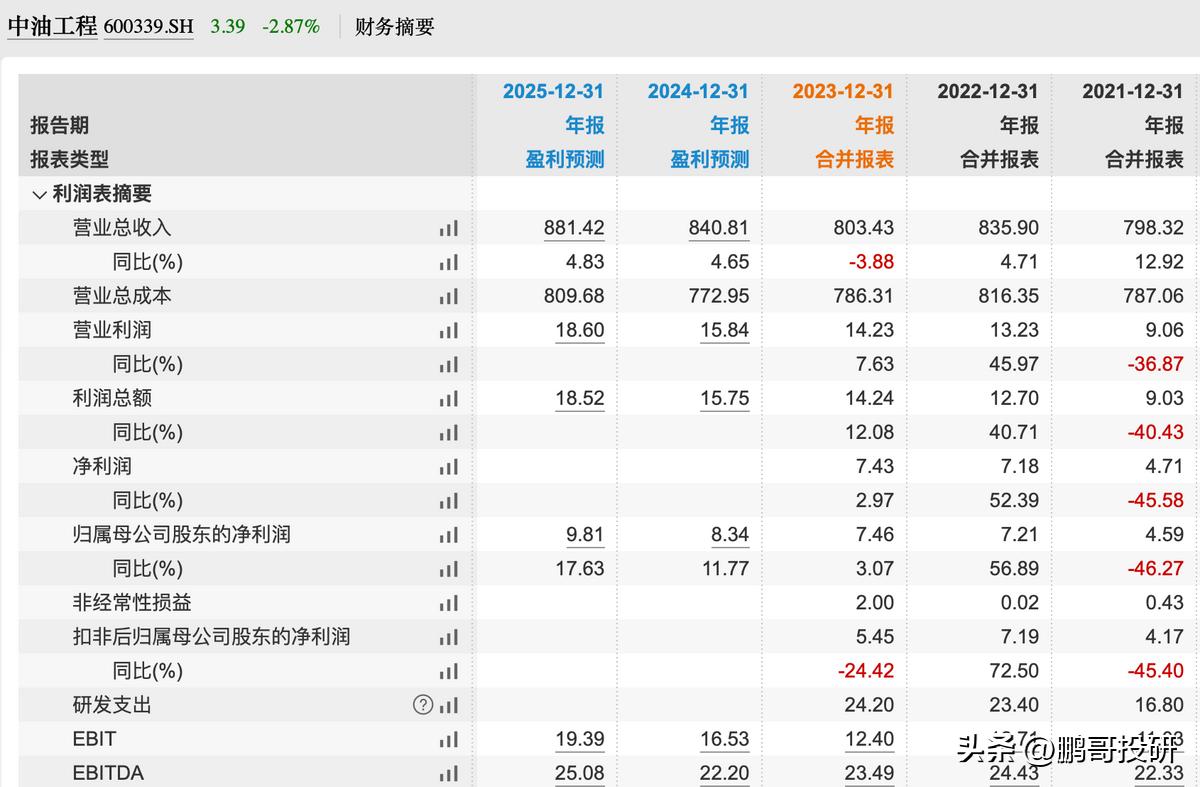The height and width of the screenshot is (787, 1200).
Task: Open trend chart icon for EBITDA
Action: (x=449, y=773)
